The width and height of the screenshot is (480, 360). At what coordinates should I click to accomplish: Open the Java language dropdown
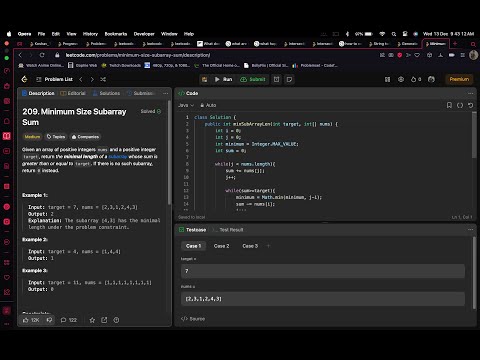pos(186,105)
